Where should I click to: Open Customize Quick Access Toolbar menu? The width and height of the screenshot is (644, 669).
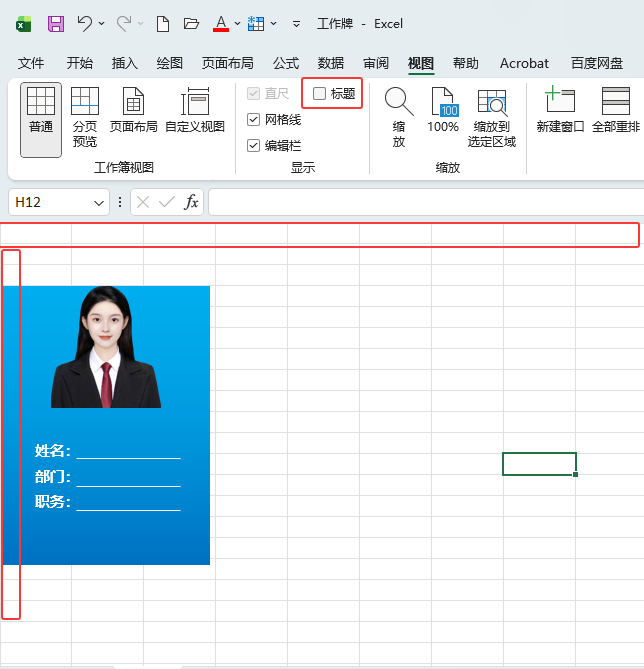pos(296,24)
